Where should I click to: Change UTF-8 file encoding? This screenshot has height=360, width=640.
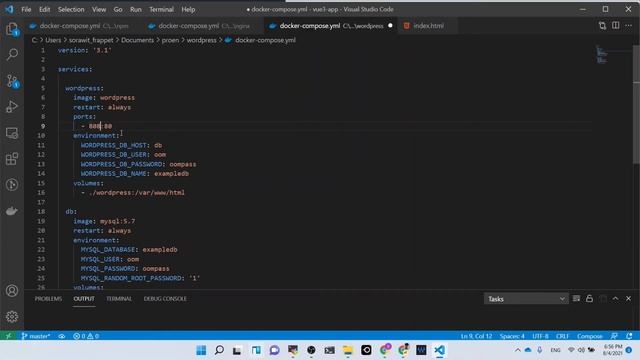[540, 336]
